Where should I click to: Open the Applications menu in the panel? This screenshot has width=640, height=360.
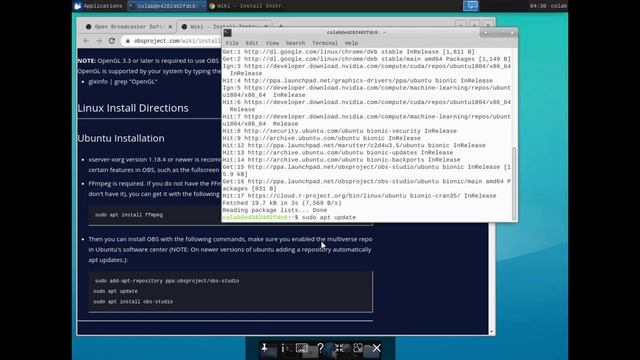98,6
